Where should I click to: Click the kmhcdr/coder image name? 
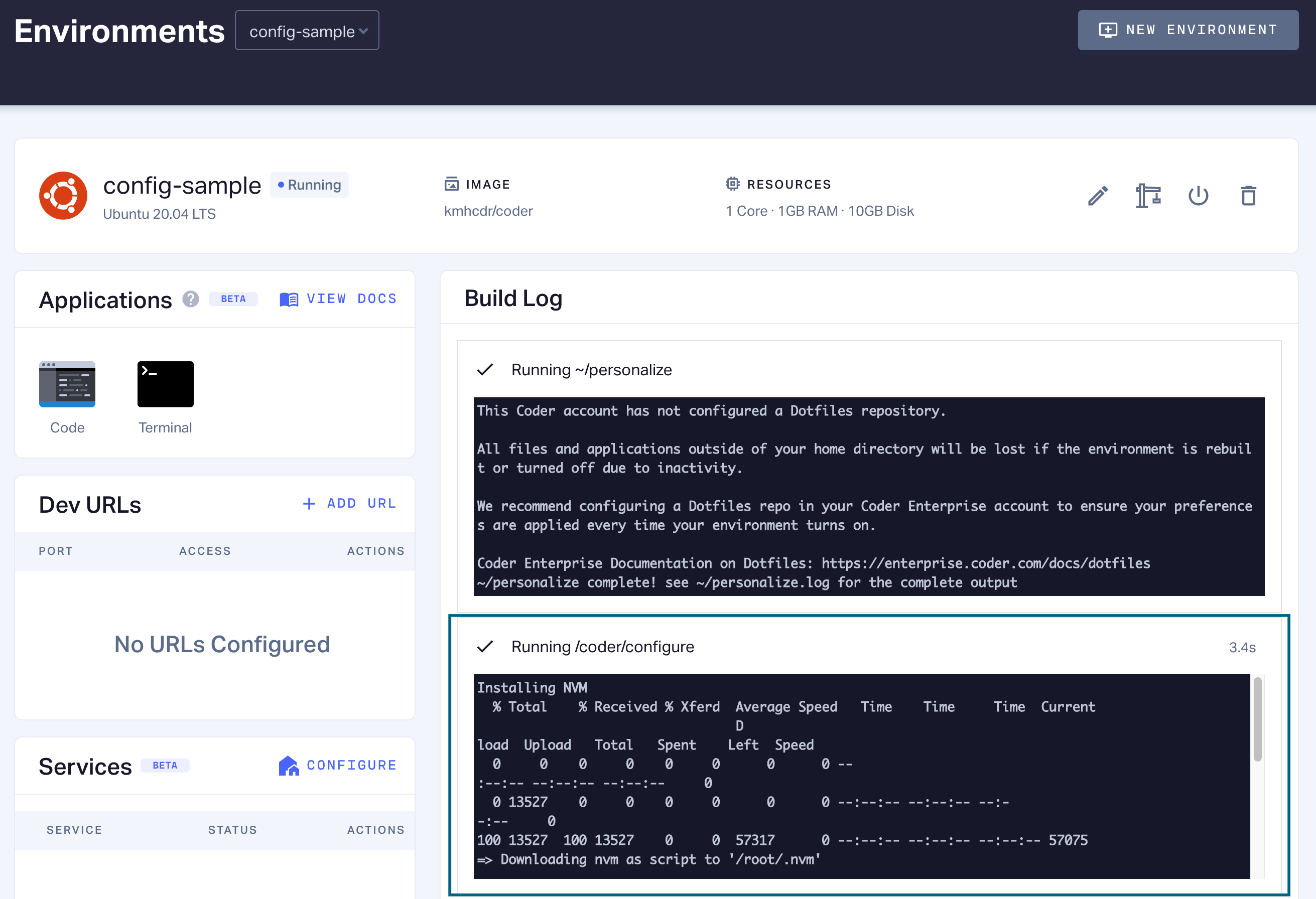coord(488,211)
